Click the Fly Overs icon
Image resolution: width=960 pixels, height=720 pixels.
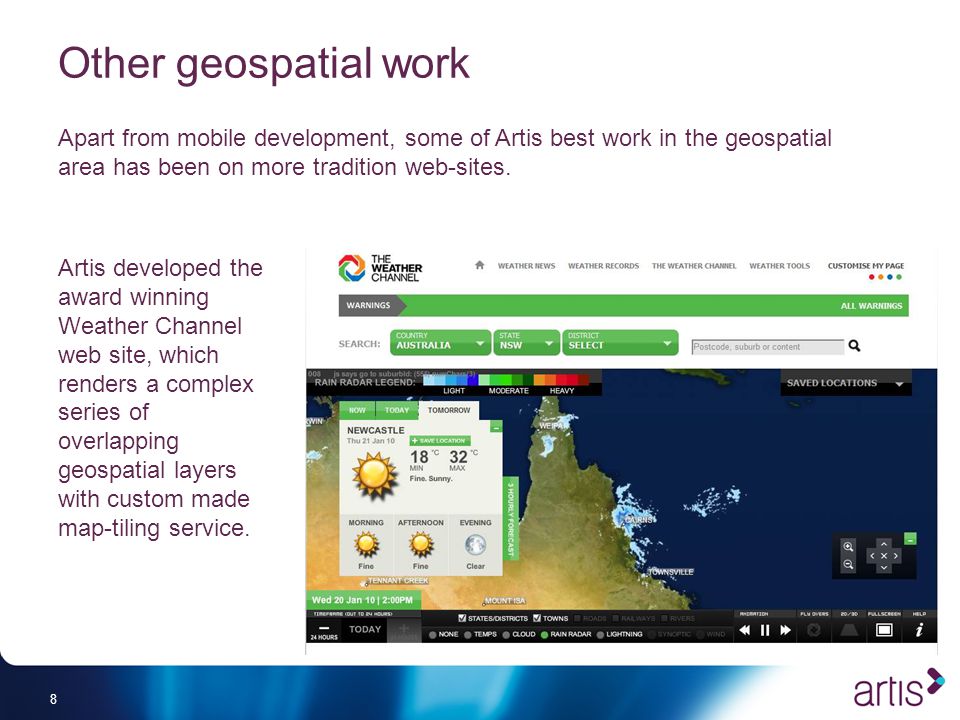814,630
